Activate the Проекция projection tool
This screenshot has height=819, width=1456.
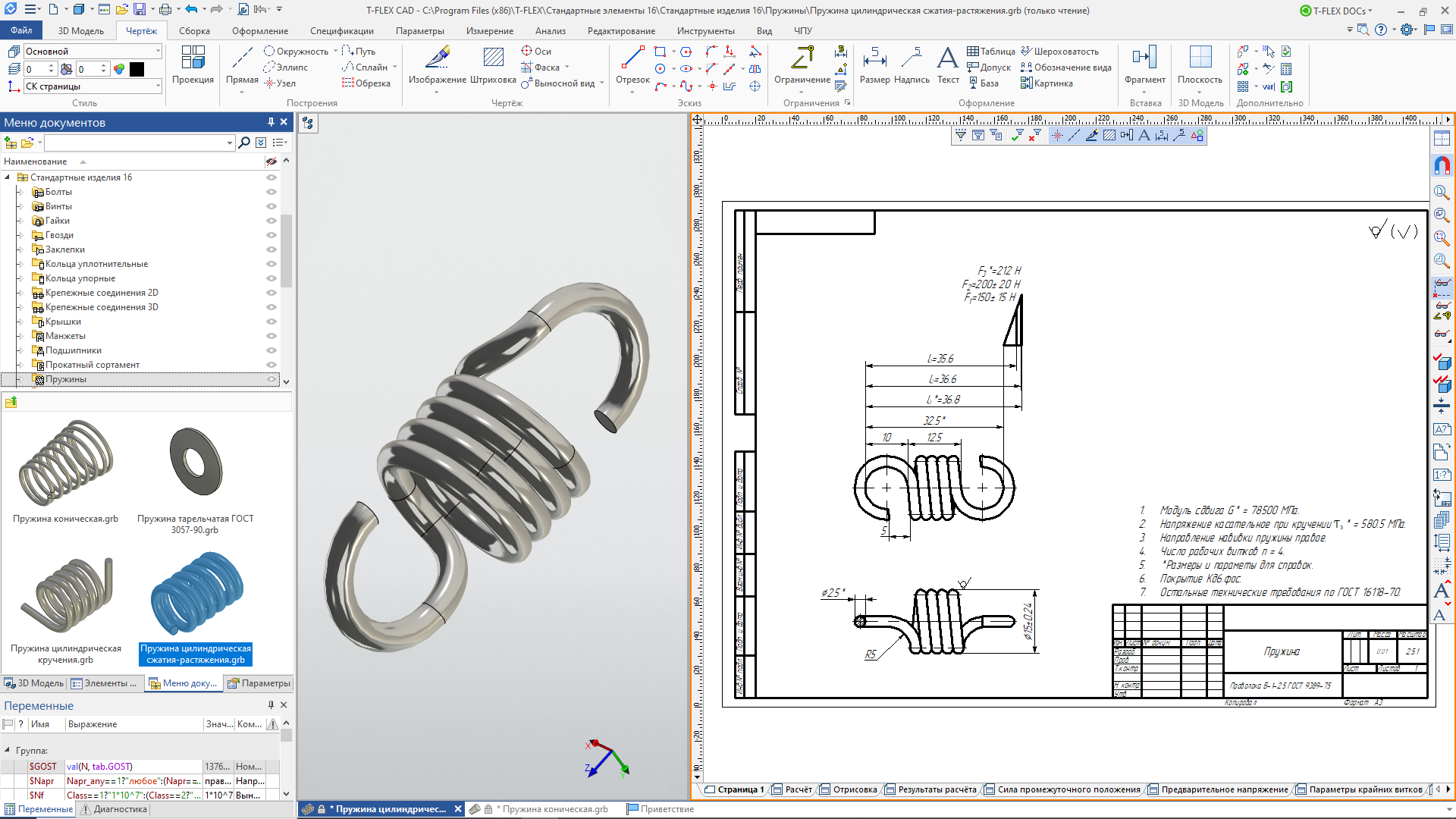[193, 65]
